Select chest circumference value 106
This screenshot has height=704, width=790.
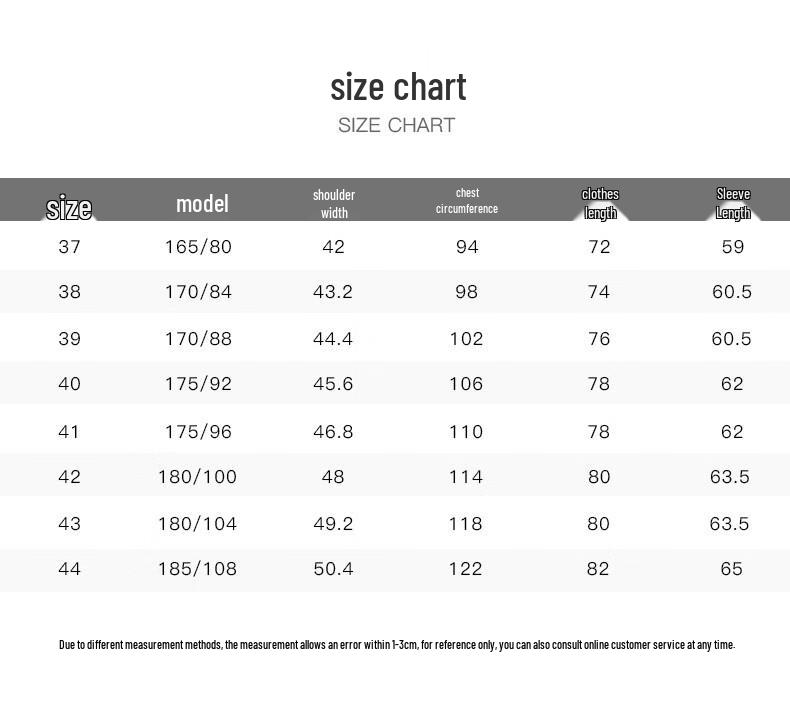pyautogui.click(x=466, y=384)
